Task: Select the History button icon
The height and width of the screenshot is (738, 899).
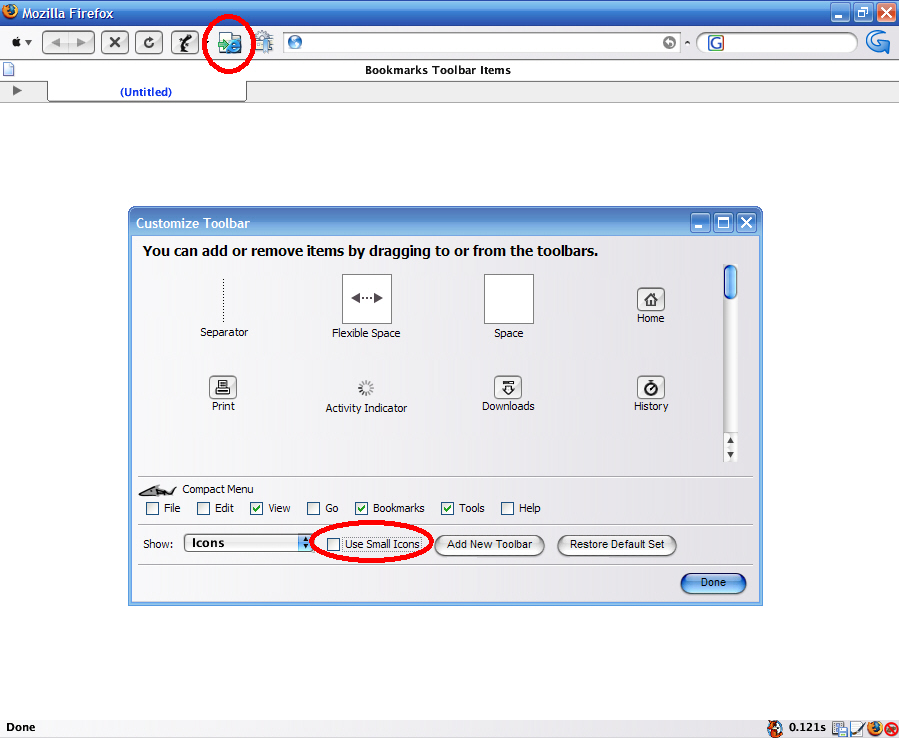Action: coord(651,387)
